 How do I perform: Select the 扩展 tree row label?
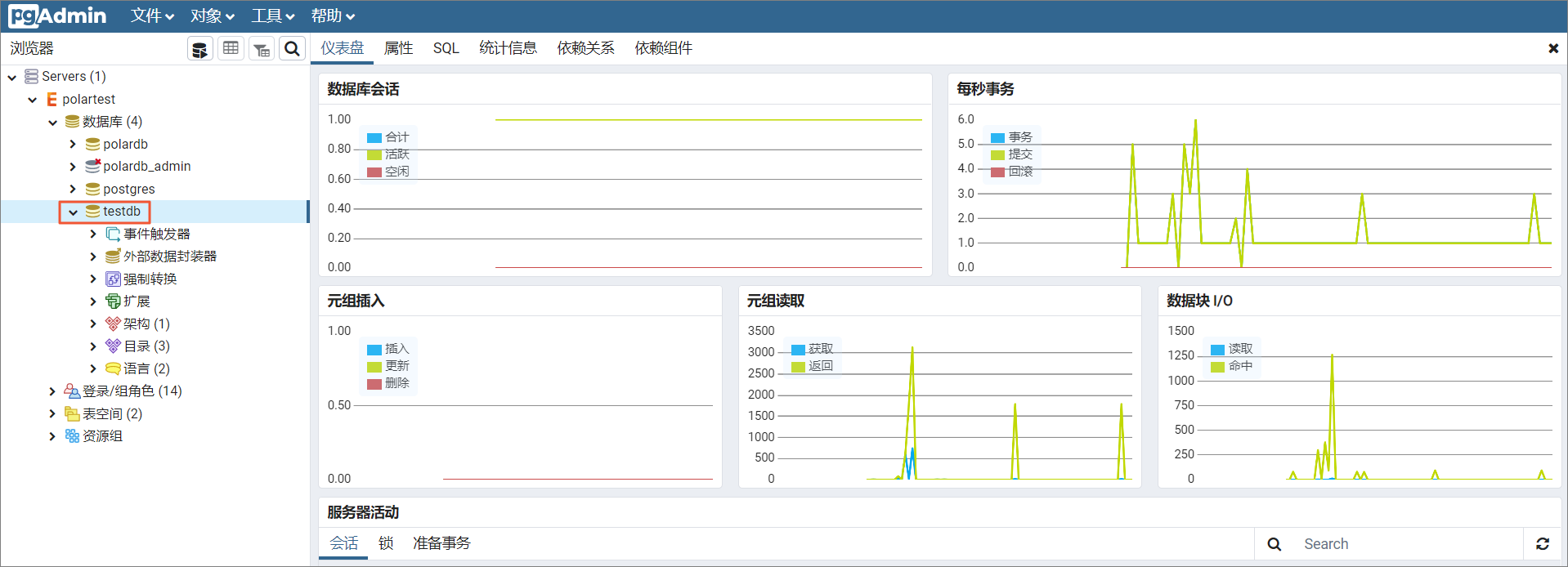pyautogui.click(x=137, y=301)
